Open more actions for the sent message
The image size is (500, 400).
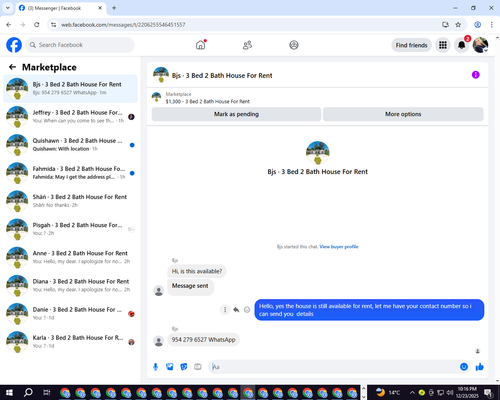coord(225,310)
